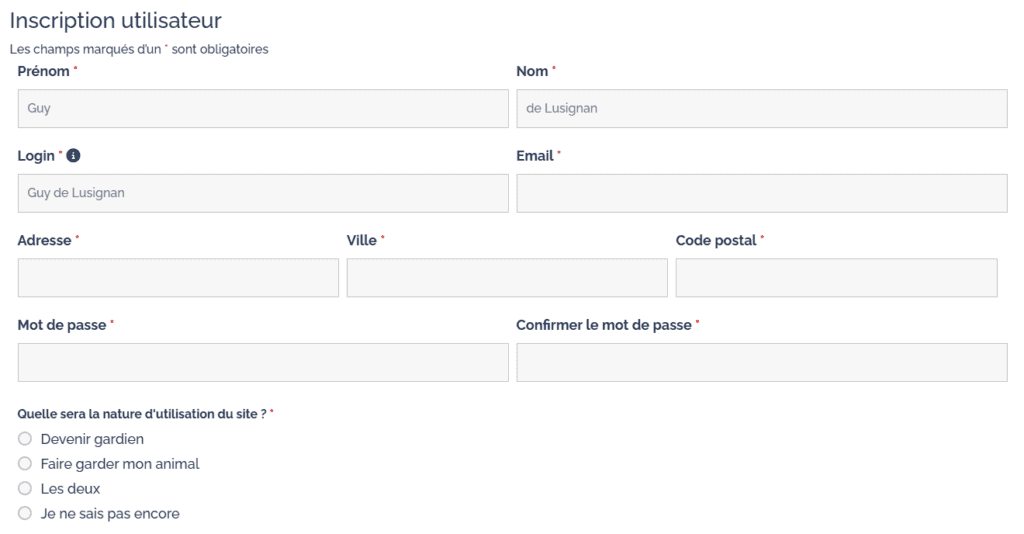Click the Nom field with 'de Lusignan'

pyautogui.click(x=761, y=109)
